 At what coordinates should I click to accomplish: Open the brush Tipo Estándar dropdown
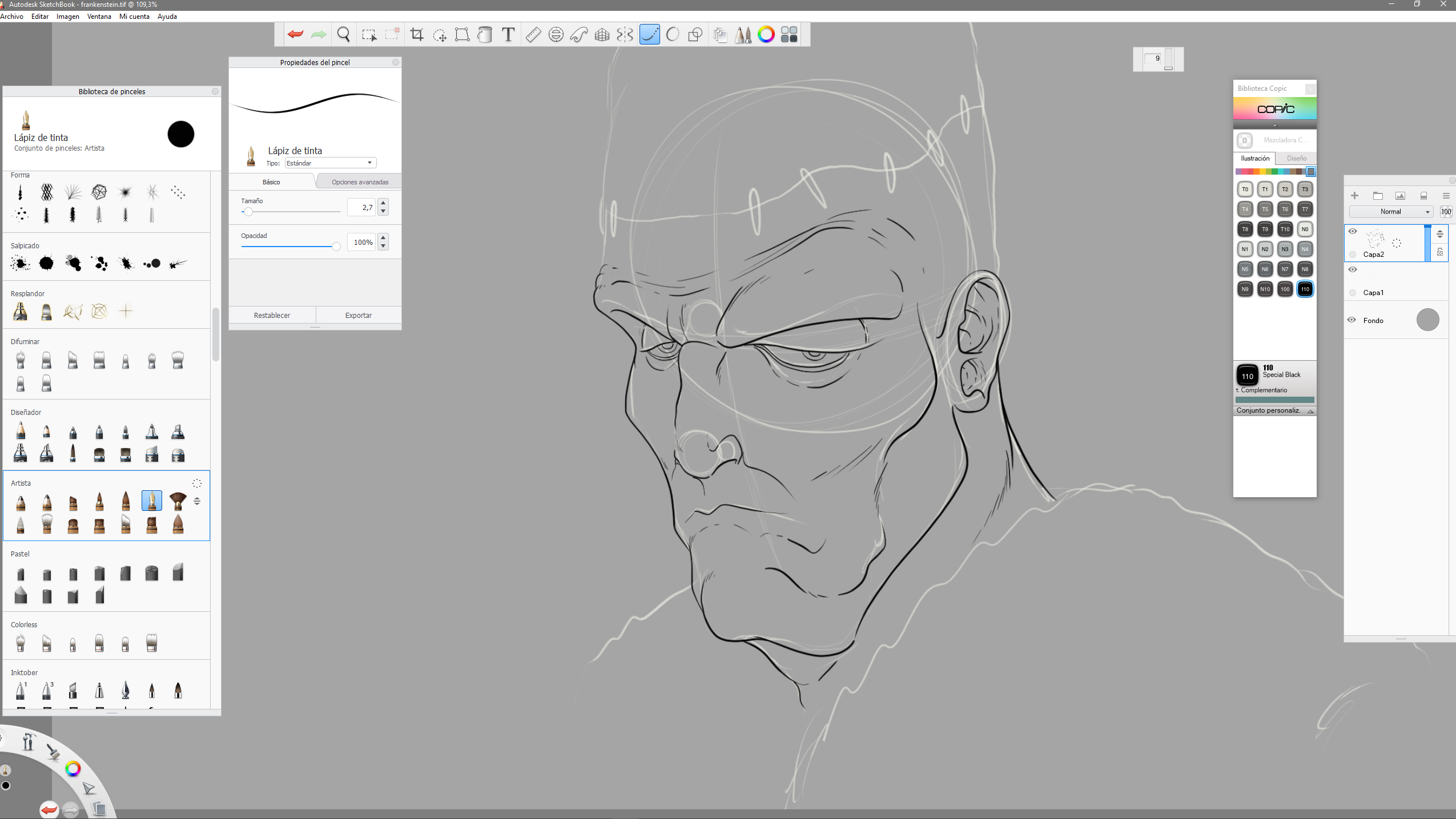click(x=330, y=163)
